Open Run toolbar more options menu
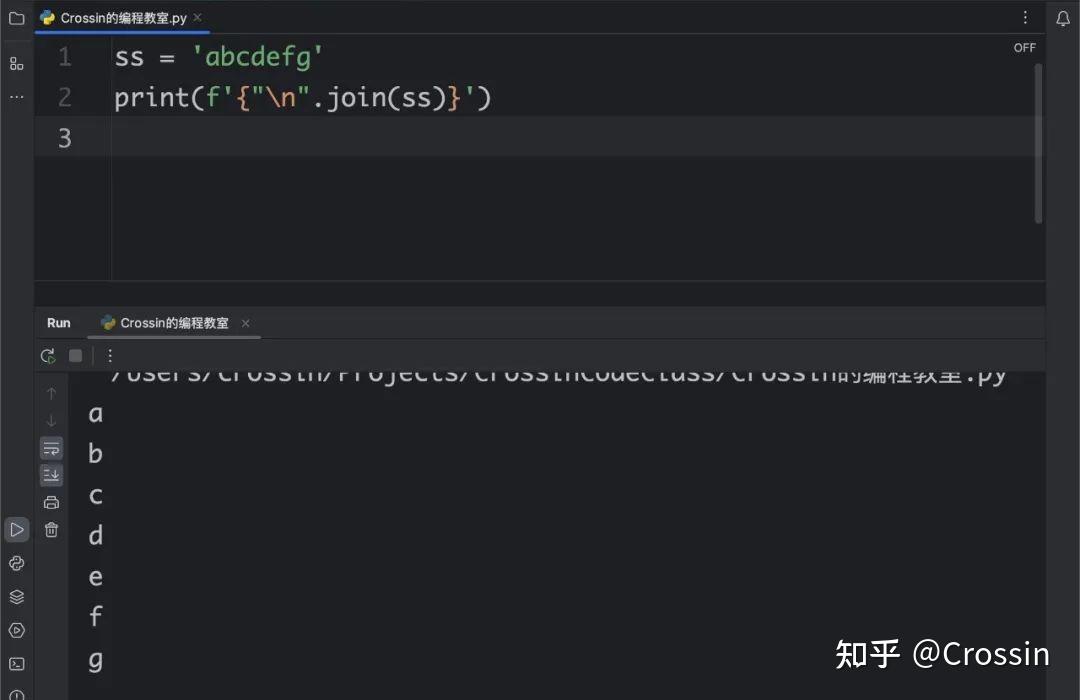The image size is (1080, 700). click(110, 356)
